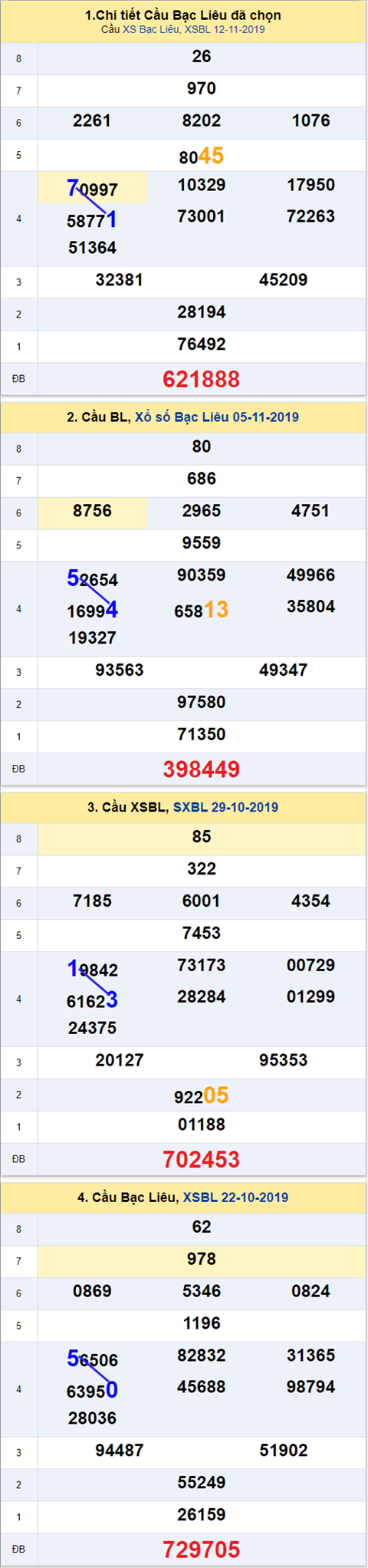Open the 'SXBL 29-10-2019' link
Screen dimensions: 368x1568
tap(225, 807)
